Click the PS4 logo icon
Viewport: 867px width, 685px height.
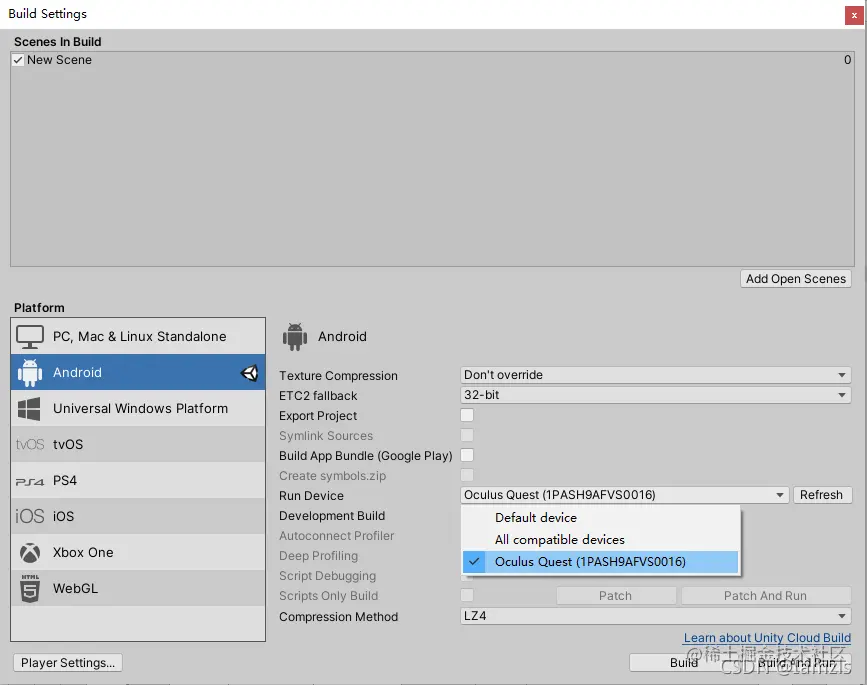(x=30, y=482)
